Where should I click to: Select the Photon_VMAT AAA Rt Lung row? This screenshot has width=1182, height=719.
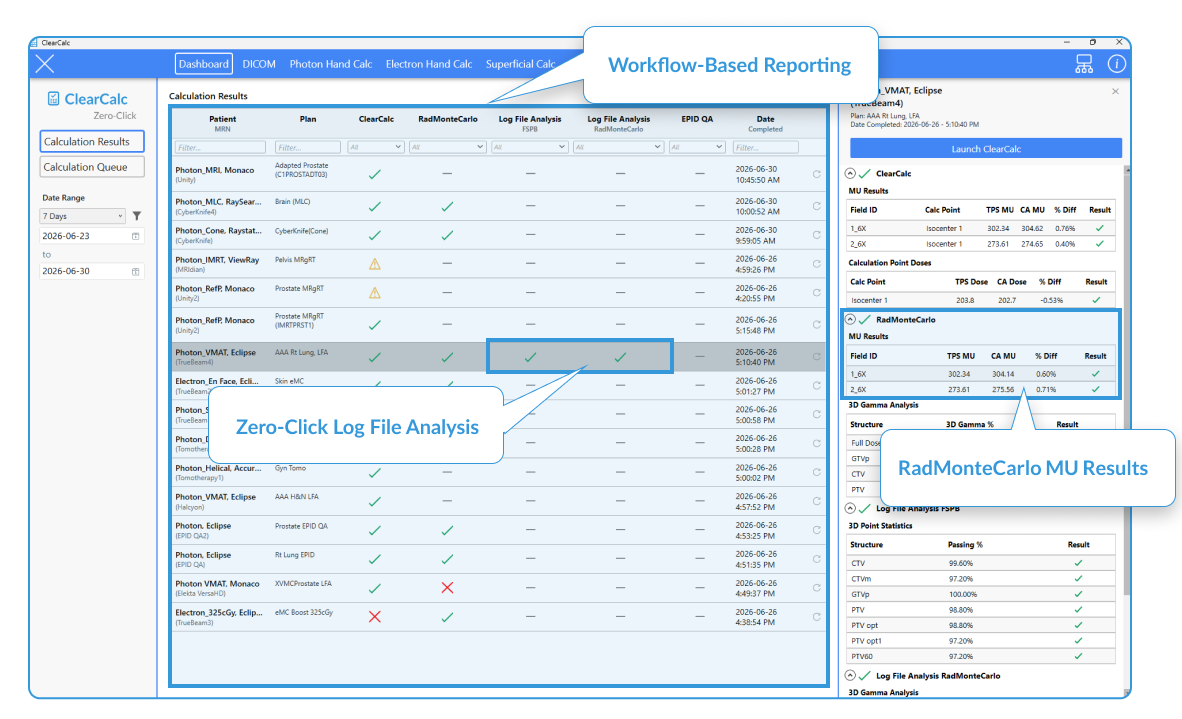[498, 357]
